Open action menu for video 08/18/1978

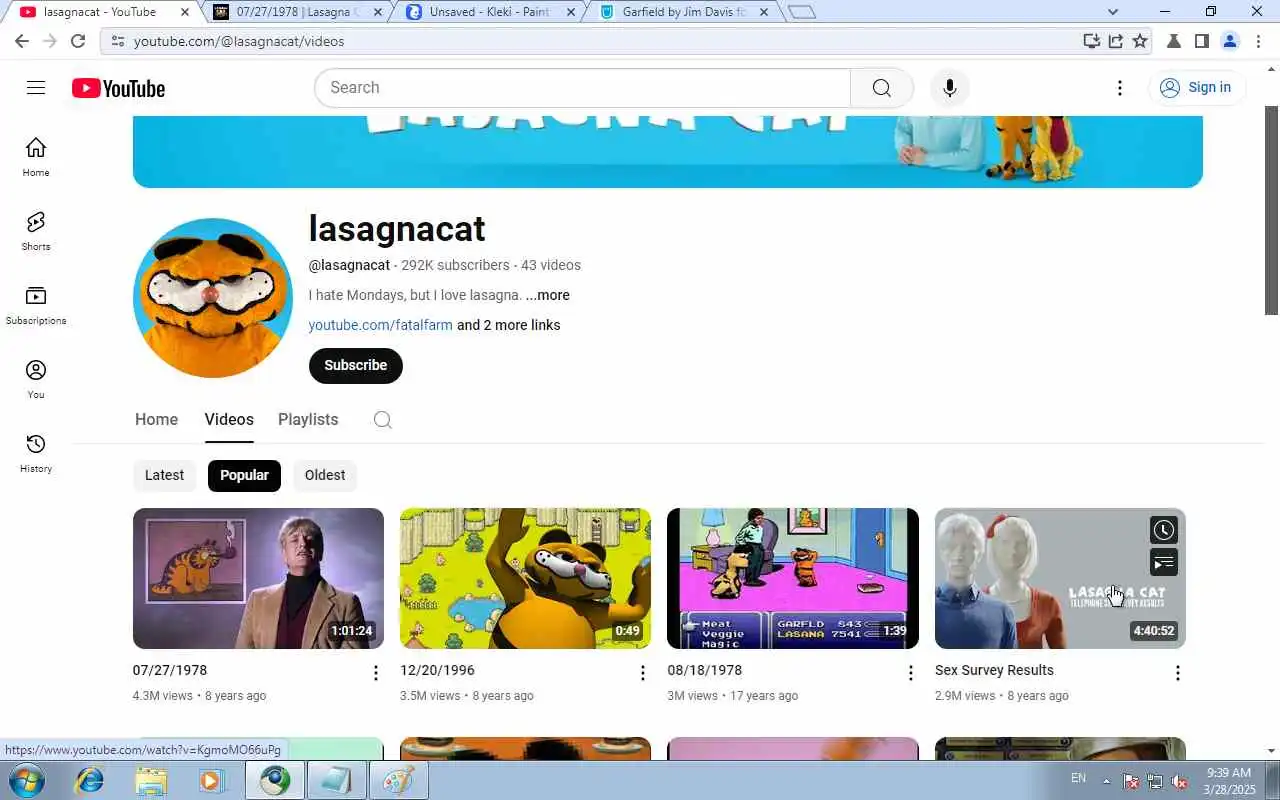(910, 673)
